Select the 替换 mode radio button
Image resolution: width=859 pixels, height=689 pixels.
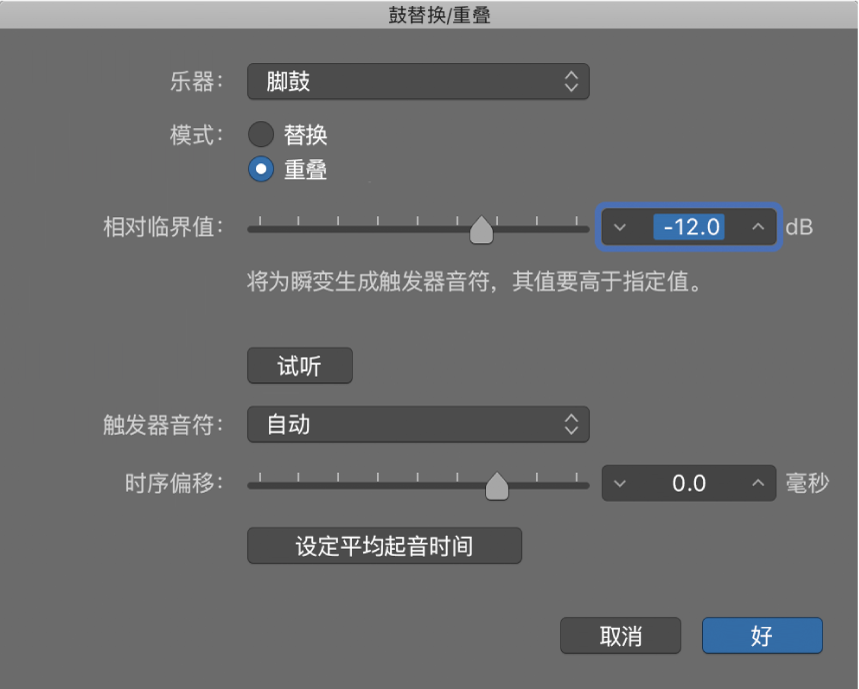click(260, 134)
